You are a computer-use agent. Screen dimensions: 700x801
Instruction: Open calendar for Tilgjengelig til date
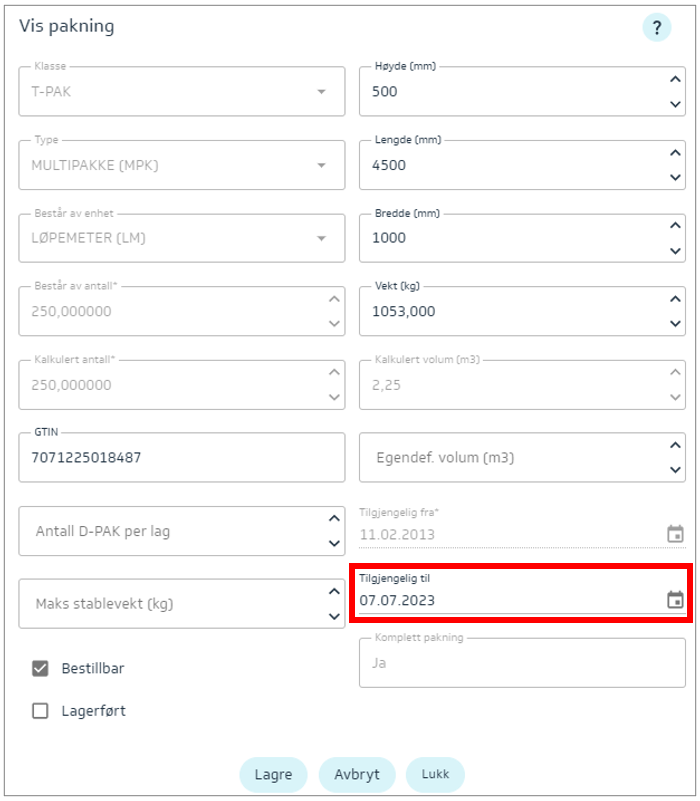pos(675,600)
